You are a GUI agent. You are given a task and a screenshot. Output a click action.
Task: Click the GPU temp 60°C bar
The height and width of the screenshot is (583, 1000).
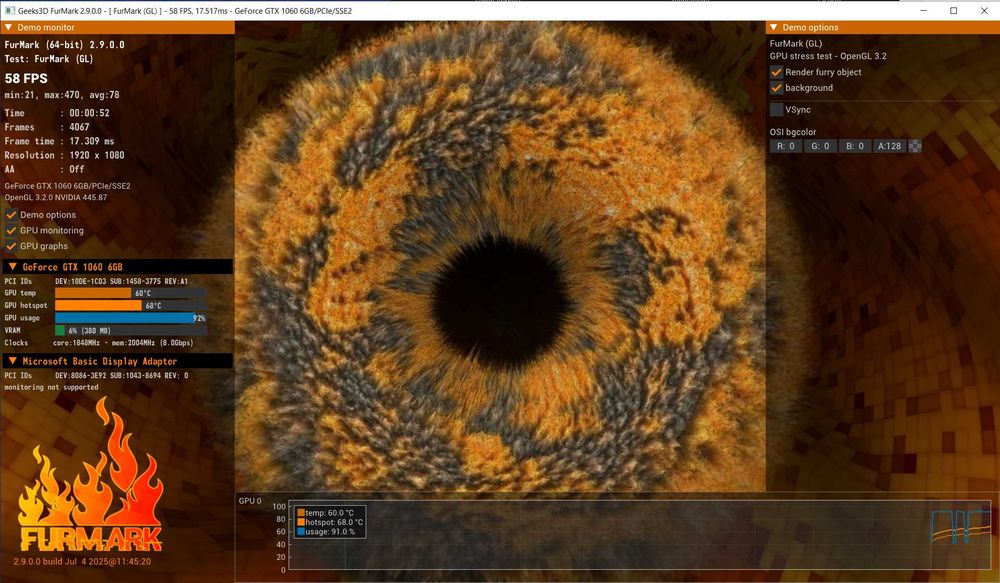tap(131, 293)
